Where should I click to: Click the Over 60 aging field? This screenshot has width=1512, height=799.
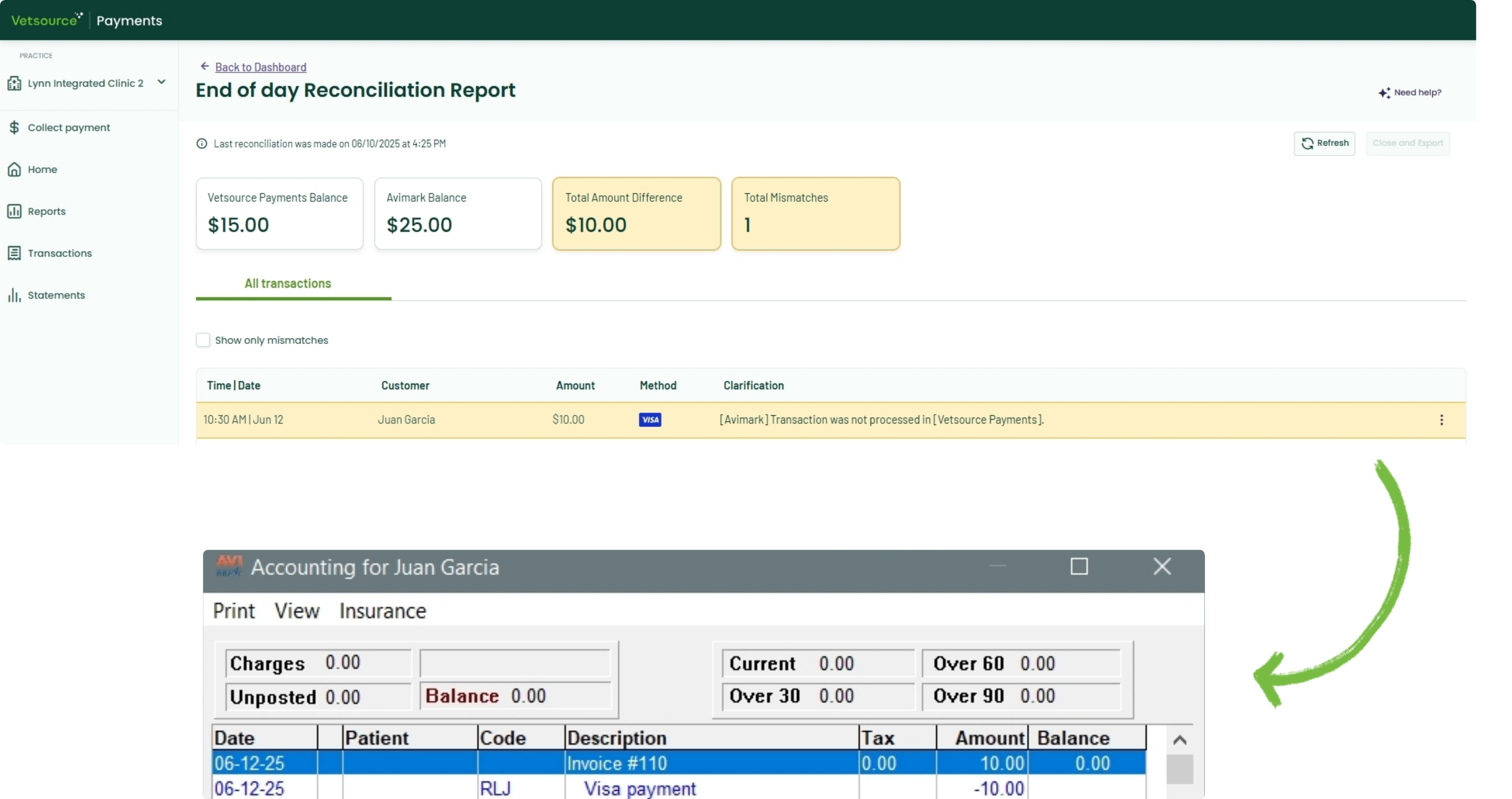1021,663
